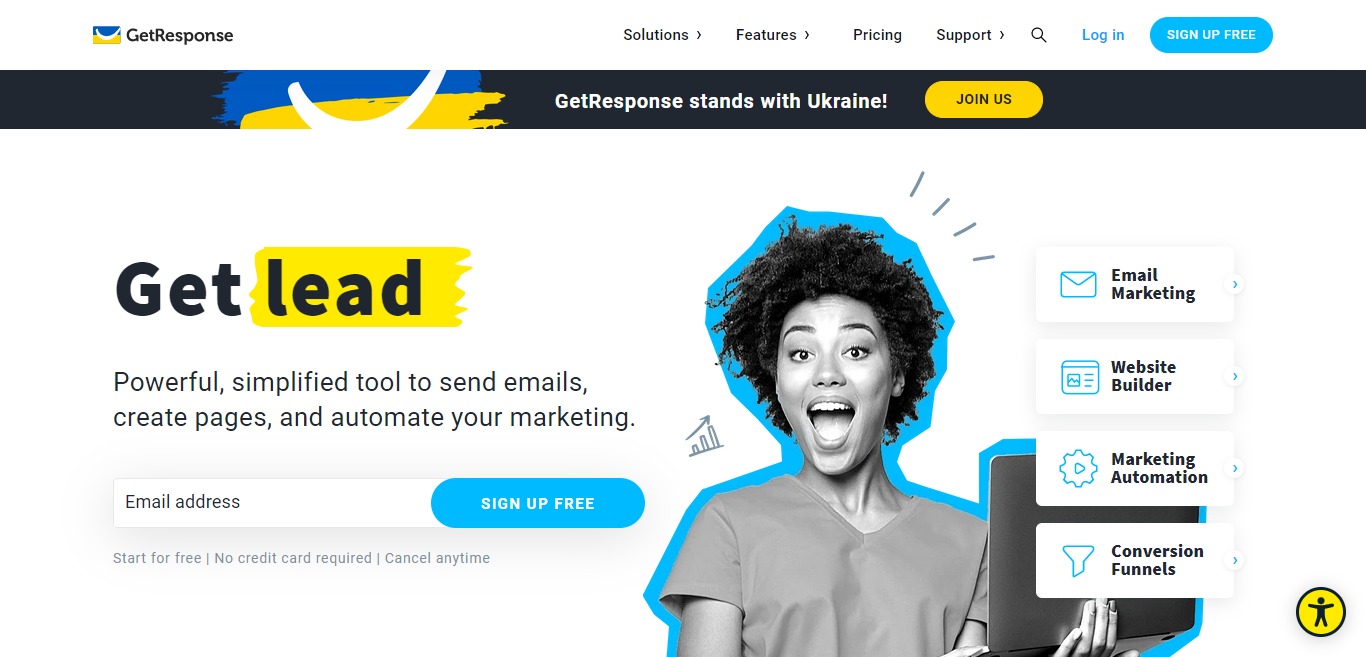Click the Log in link
This screenshot has width=1366, height=657.
pos(1103,35)
